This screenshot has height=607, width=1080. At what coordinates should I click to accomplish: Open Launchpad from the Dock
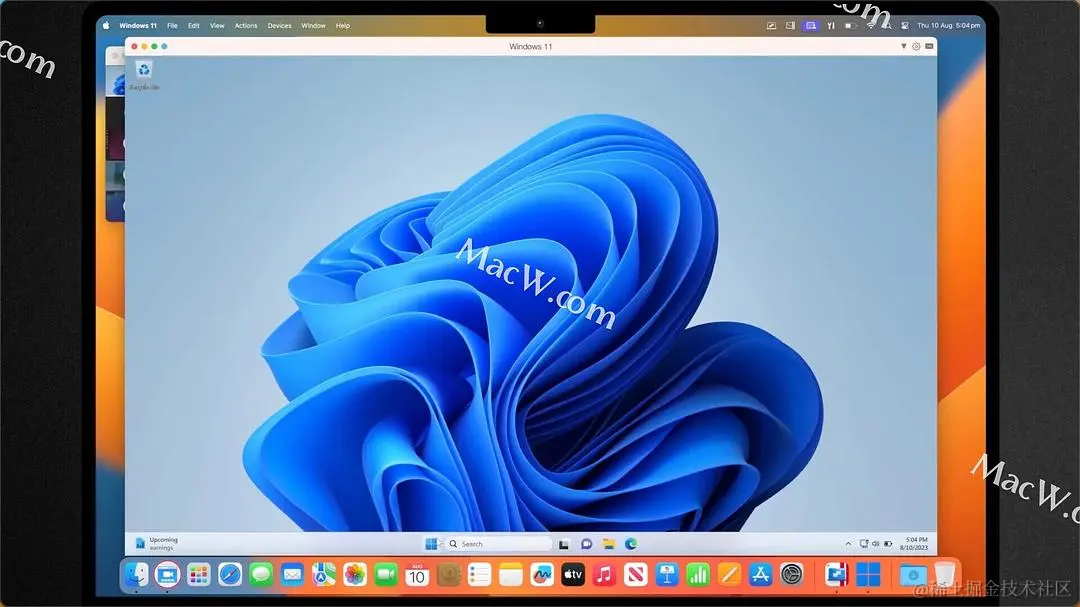[x=198, y=574]
